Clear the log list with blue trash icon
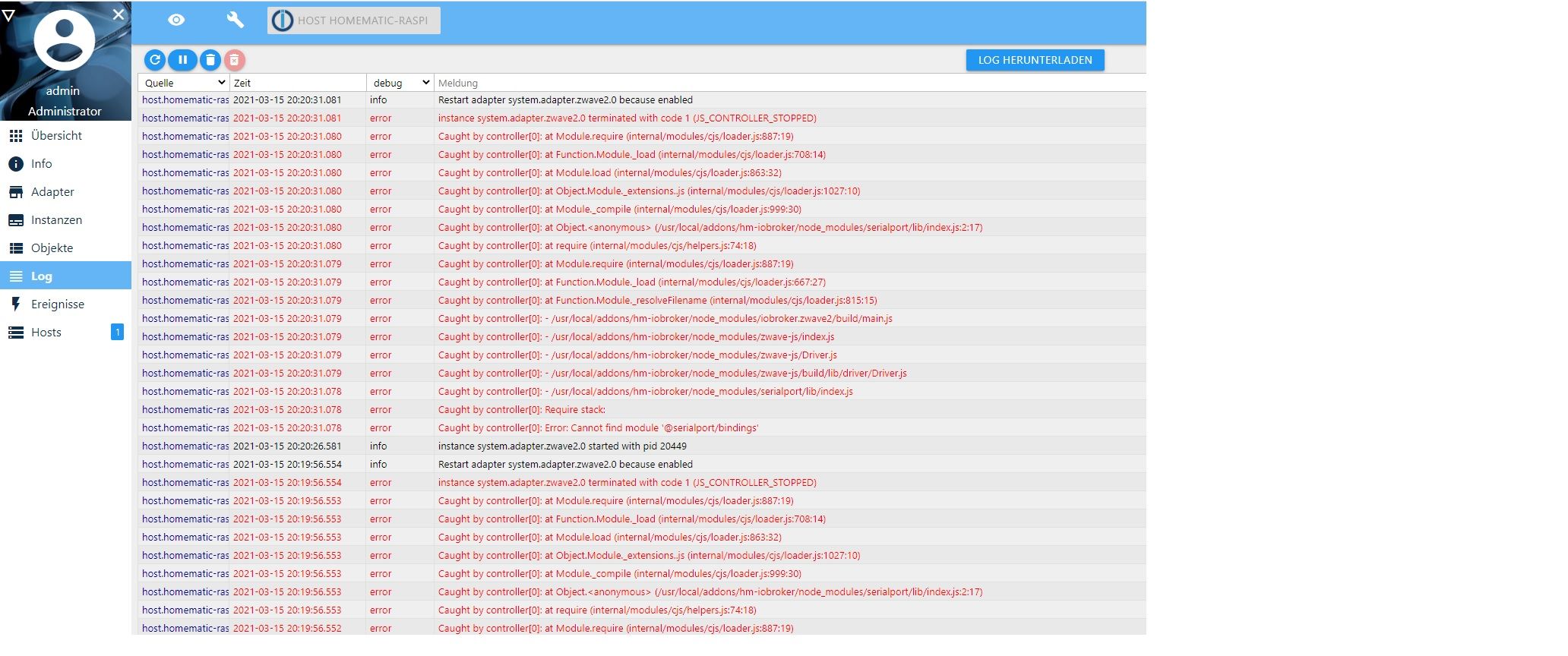This screenshot has height=656, width=1568. (x=210, y=59)
